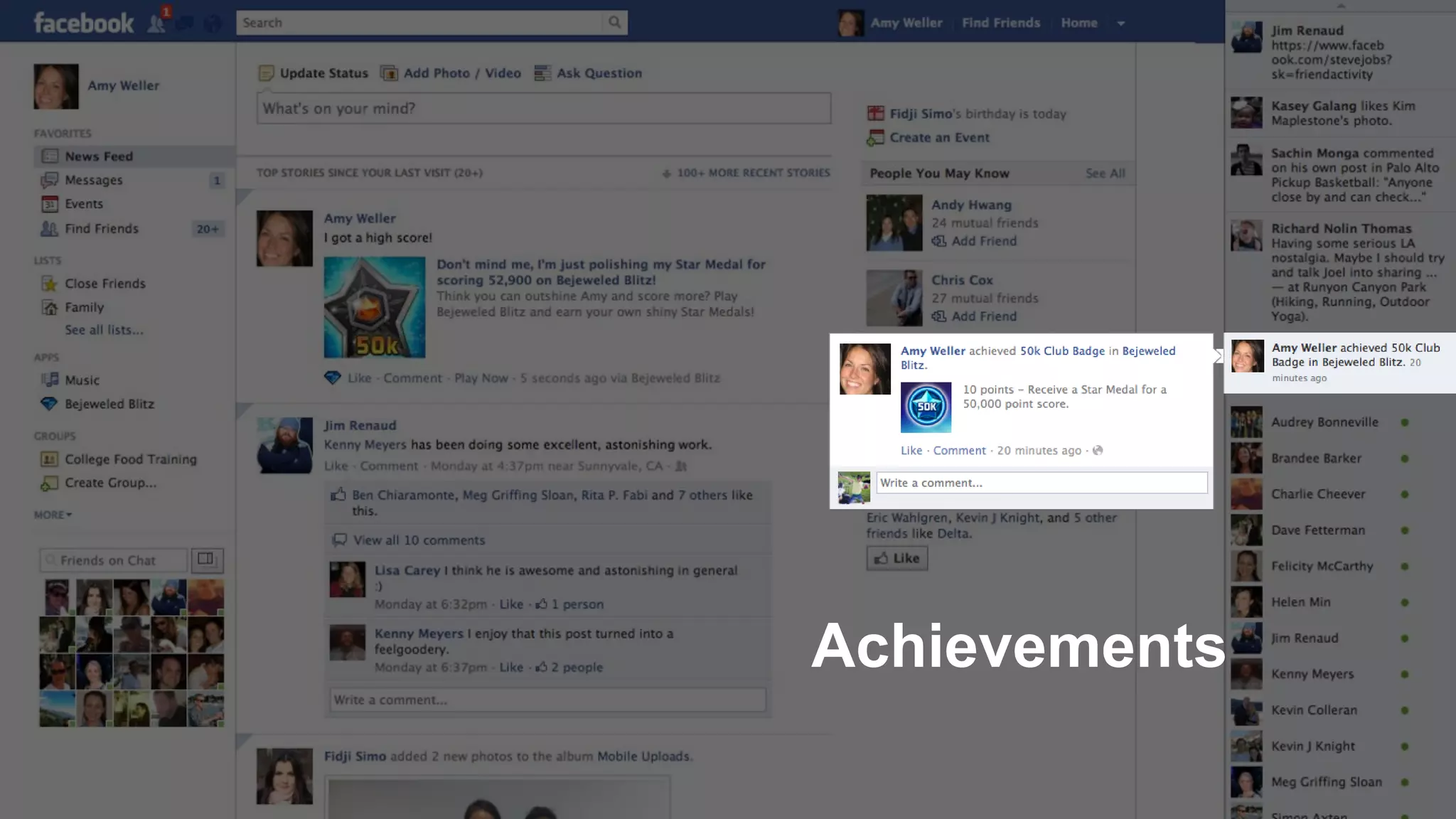
Task: Click the College Food Training group icon
Action: pos(50,459)
